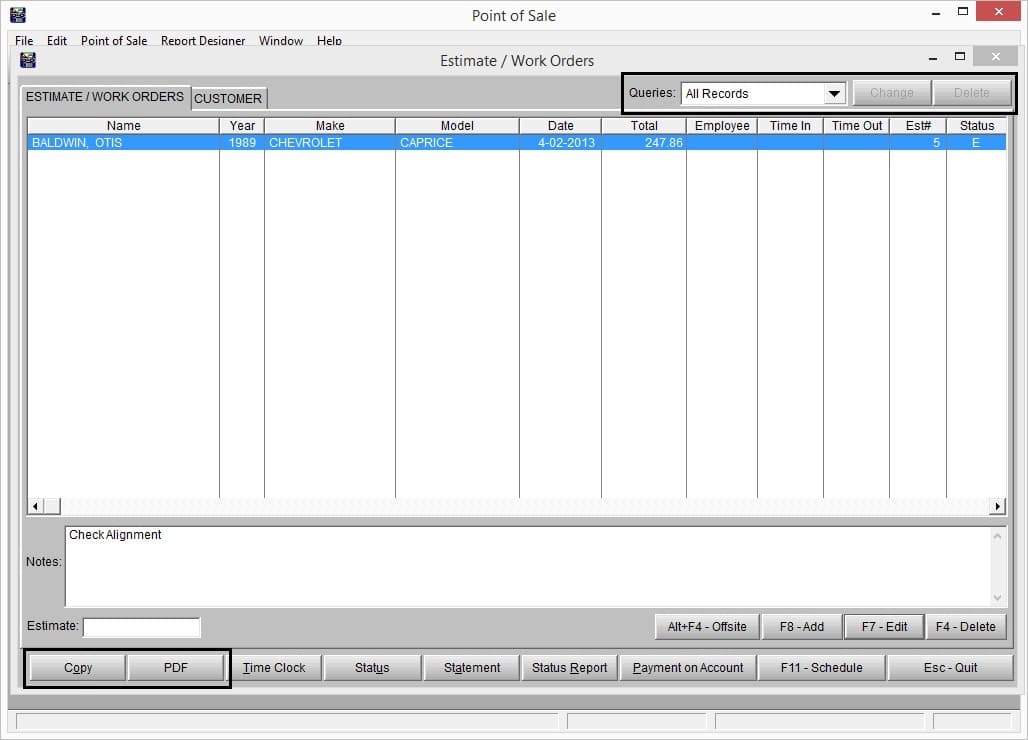
Task: Switch to the CUSTOMER tab
Action: pyautogui.click(x=228, y=98)
